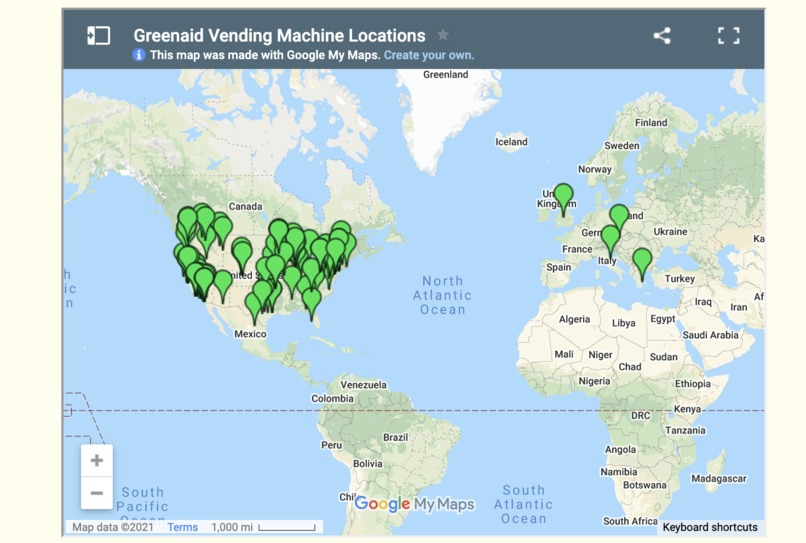Click the 'Venezuela' map label

(x=363, y=385)
